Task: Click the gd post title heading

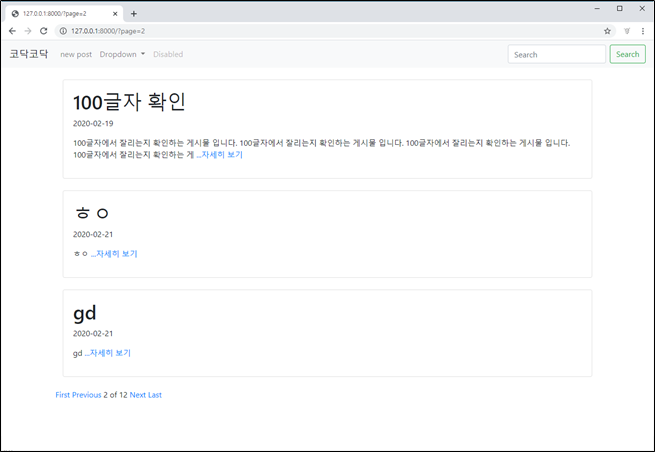Action: (x=85, y=312)
